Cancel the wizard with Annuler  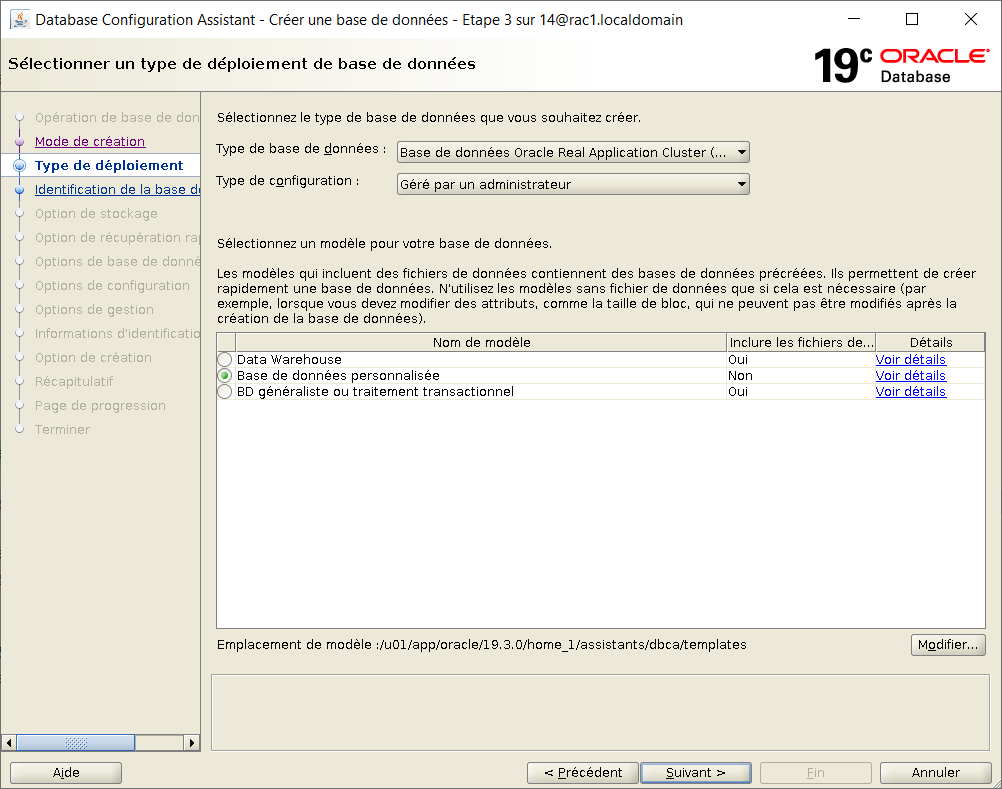click(x=936, y=772)
